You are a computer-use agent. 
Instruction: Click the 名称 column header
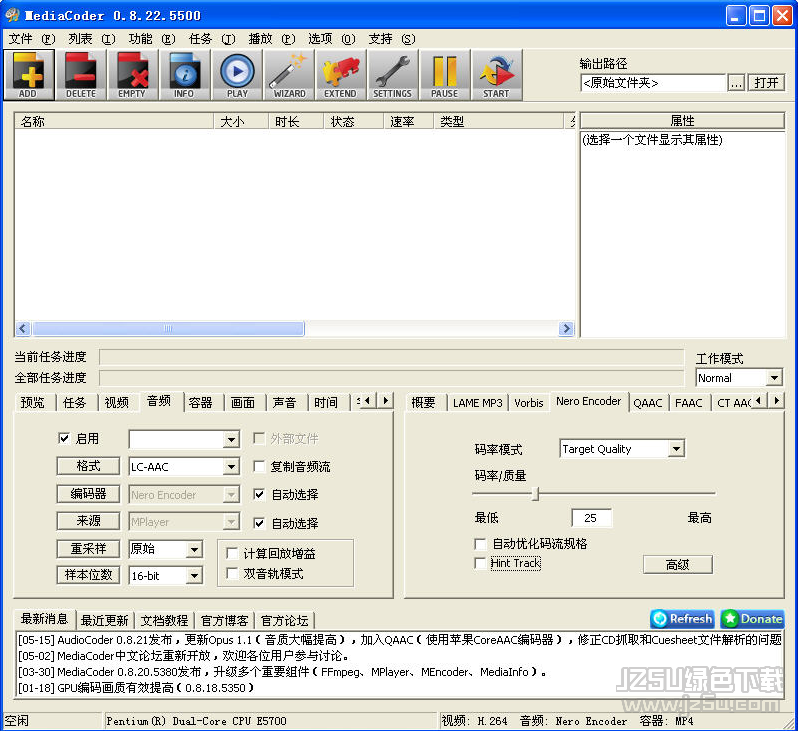(x=114, y=121)
